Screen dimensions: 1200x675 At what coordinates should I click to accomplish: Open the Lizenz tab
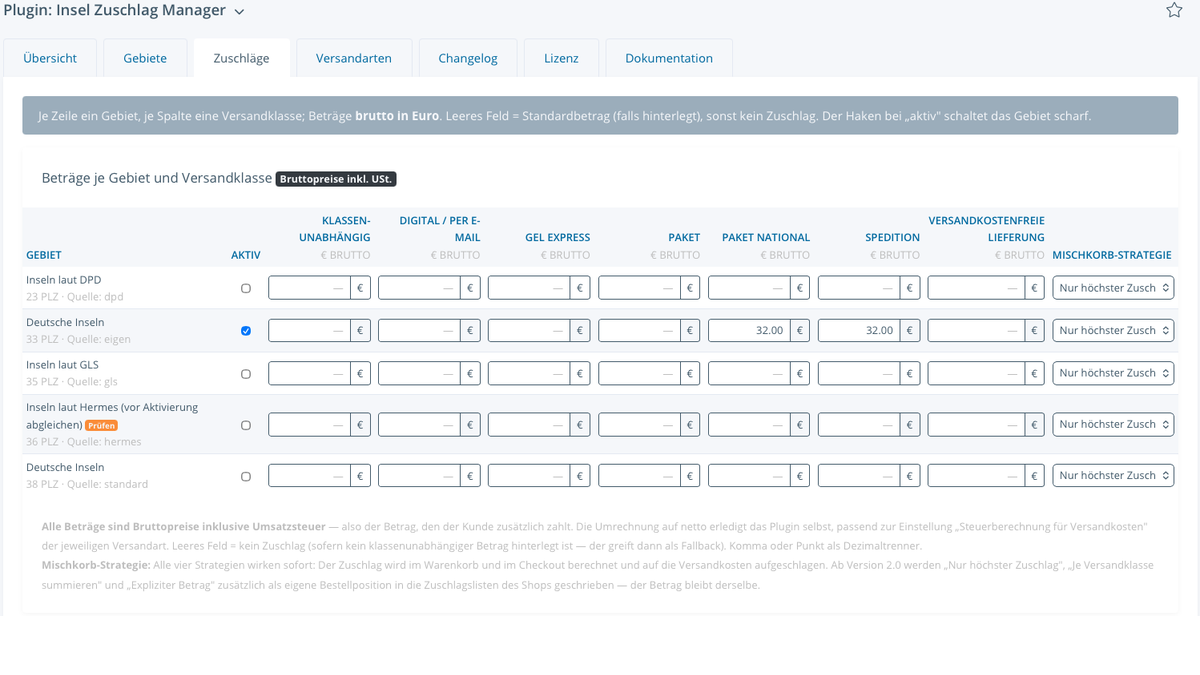(561, 58)
